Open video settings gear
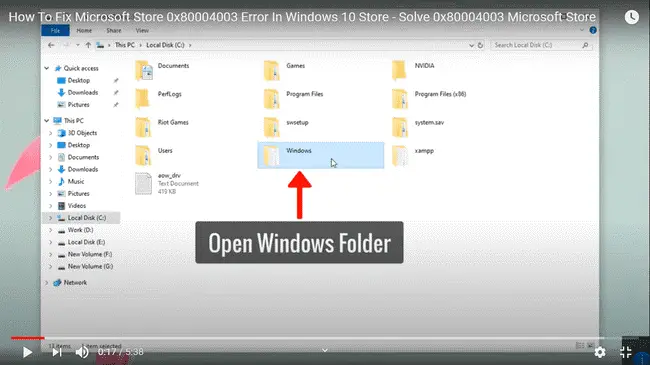650x365 pixels. (600, 352)
